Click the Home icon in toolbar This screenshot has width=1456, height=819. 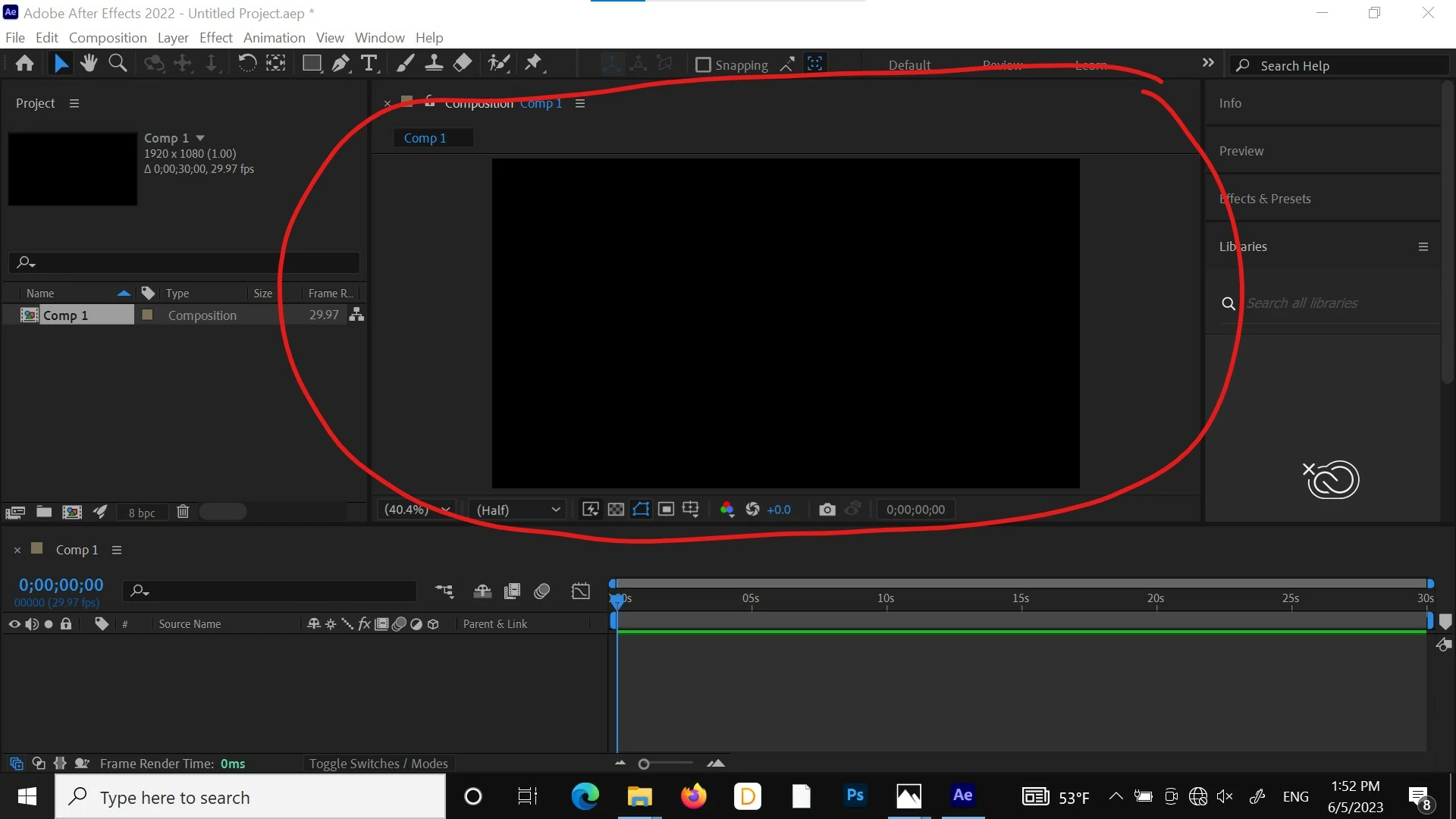pyautogui.click(x=25, y=64)
